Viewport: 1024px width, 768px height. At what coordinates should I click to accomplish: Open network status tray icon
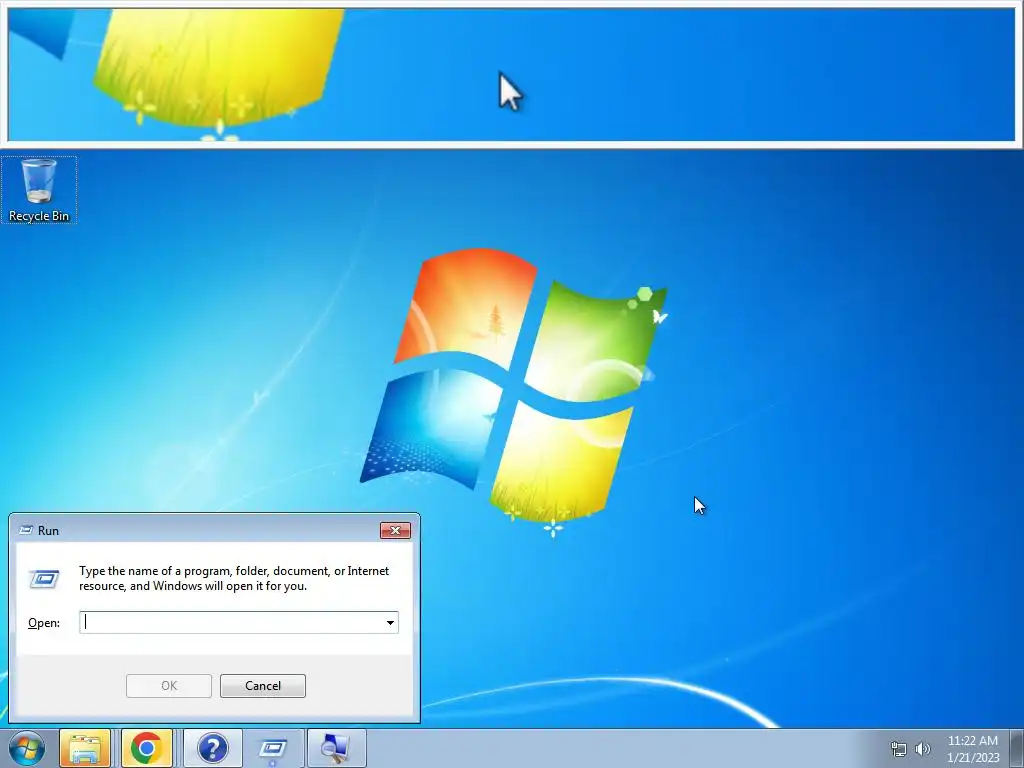point(899,749)
